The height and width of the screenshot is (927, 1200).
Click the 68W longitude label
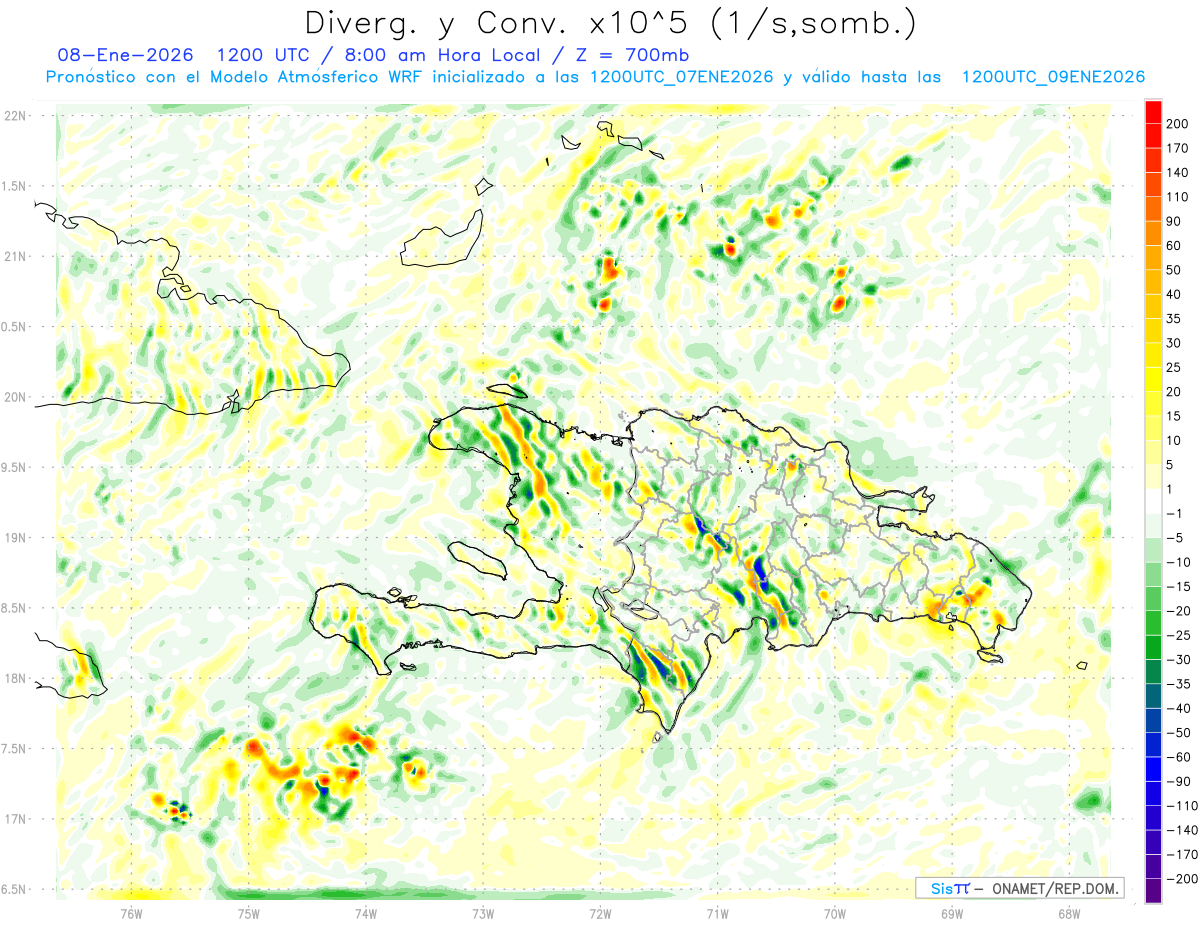(x=1069, y=913)
